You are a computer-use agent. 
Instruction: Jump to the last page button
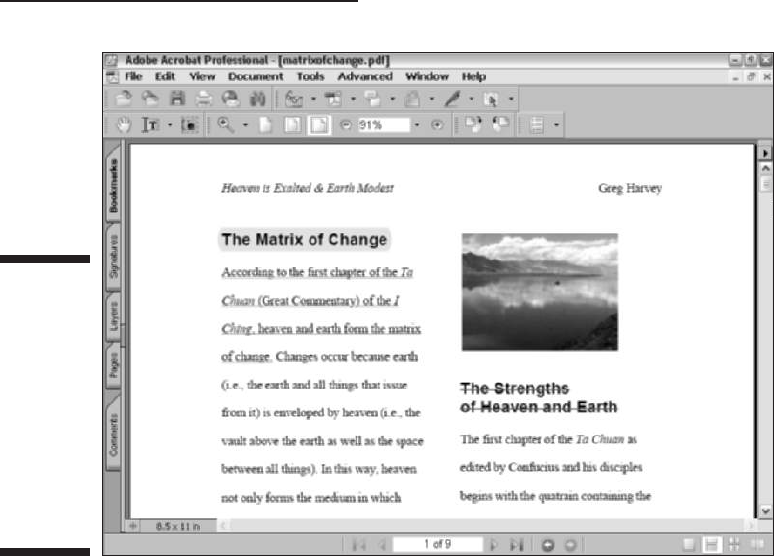click(516, 545)
